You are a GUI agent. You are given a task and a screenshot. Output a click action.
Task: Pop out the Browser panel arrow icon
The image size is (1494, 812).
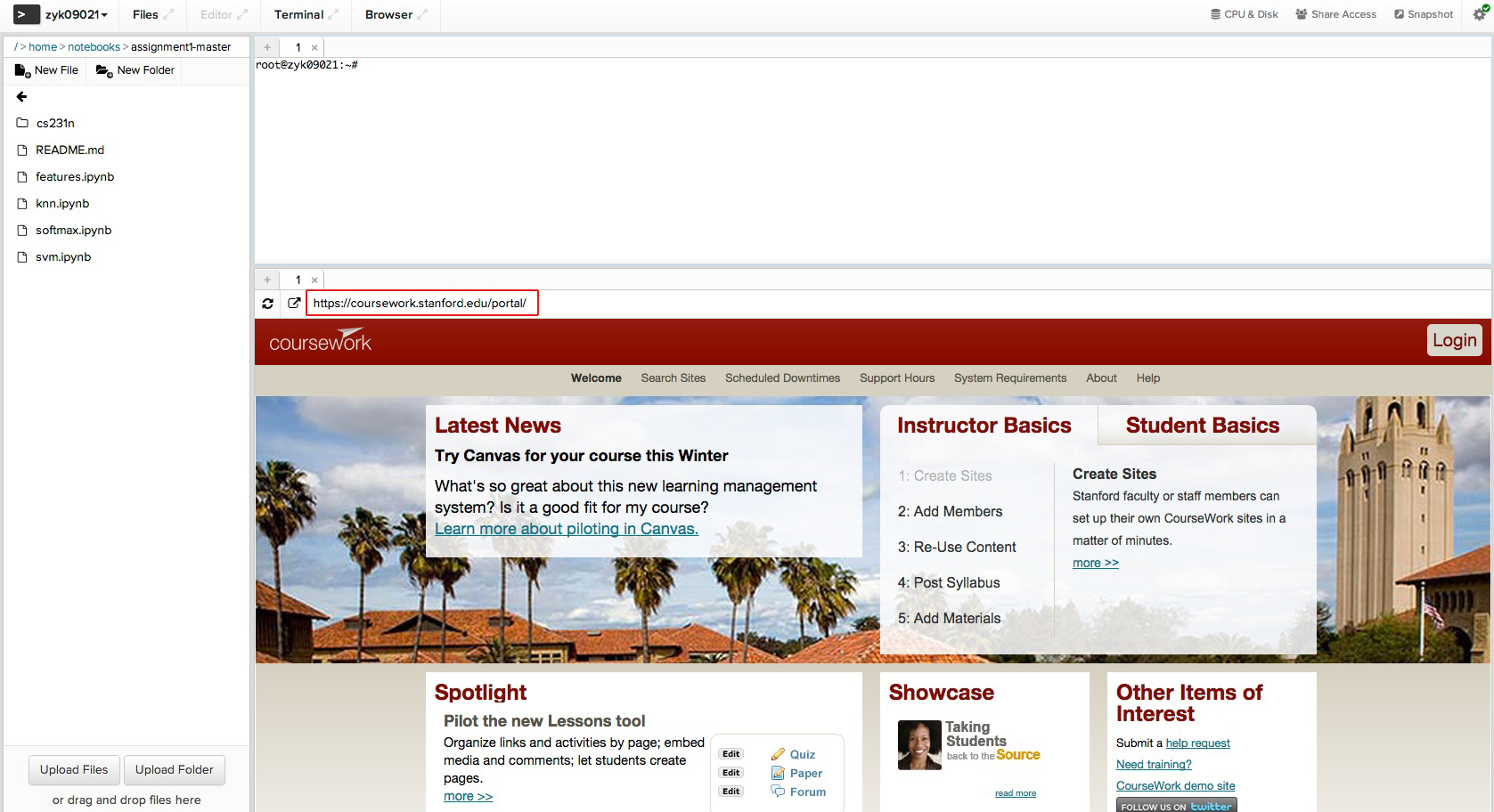(x=422, y=15)
